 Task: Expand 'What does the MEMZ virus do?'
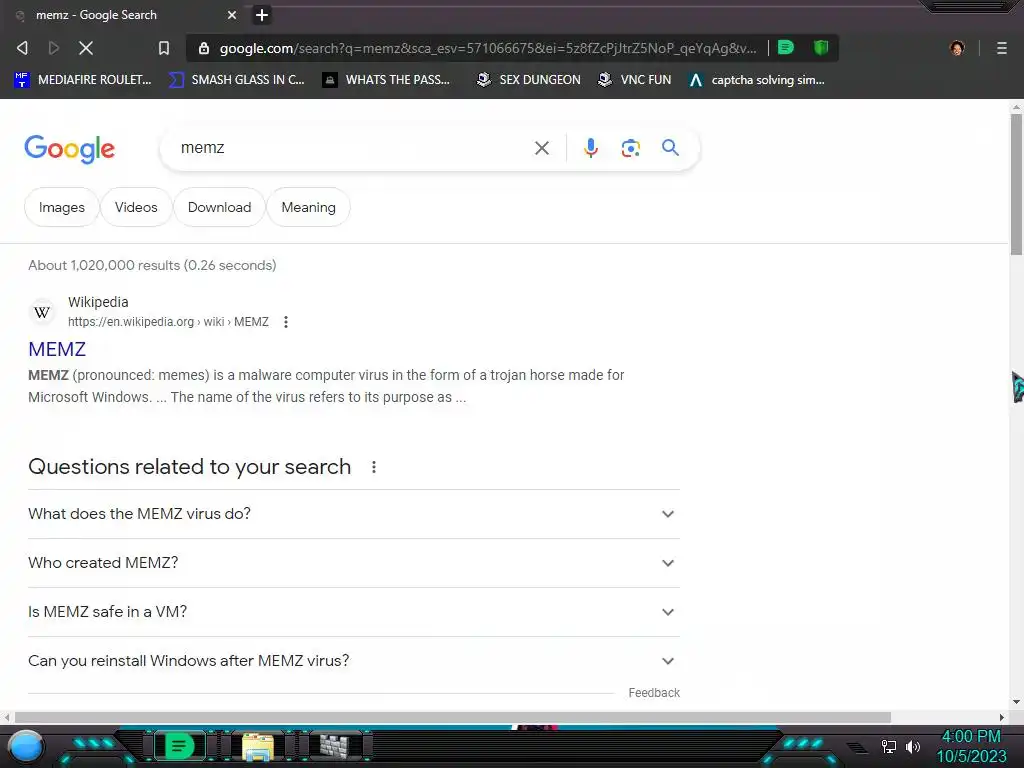(x=353, y=514)
